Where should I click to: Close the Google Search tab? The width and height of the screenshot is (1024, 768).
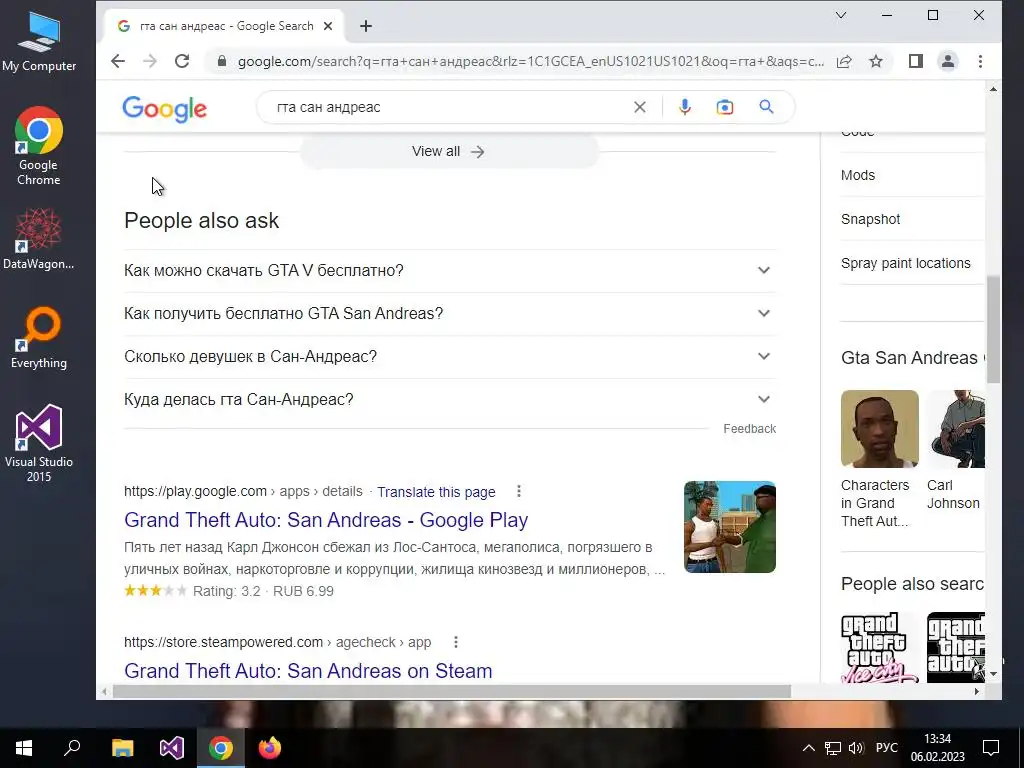tap(328, 26)
